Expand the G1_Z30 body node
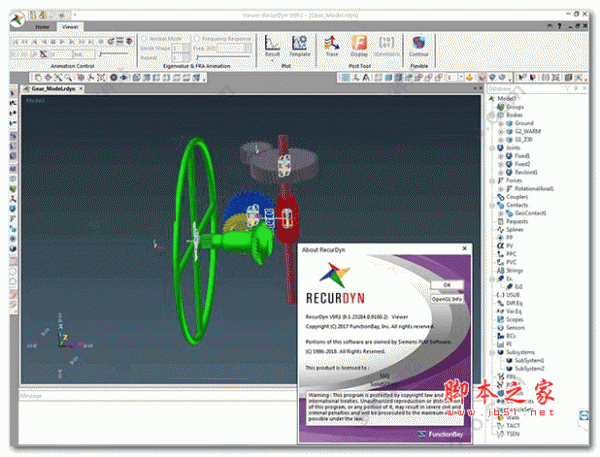Viewport: 600px width, 457px height. tap(501, 140)
